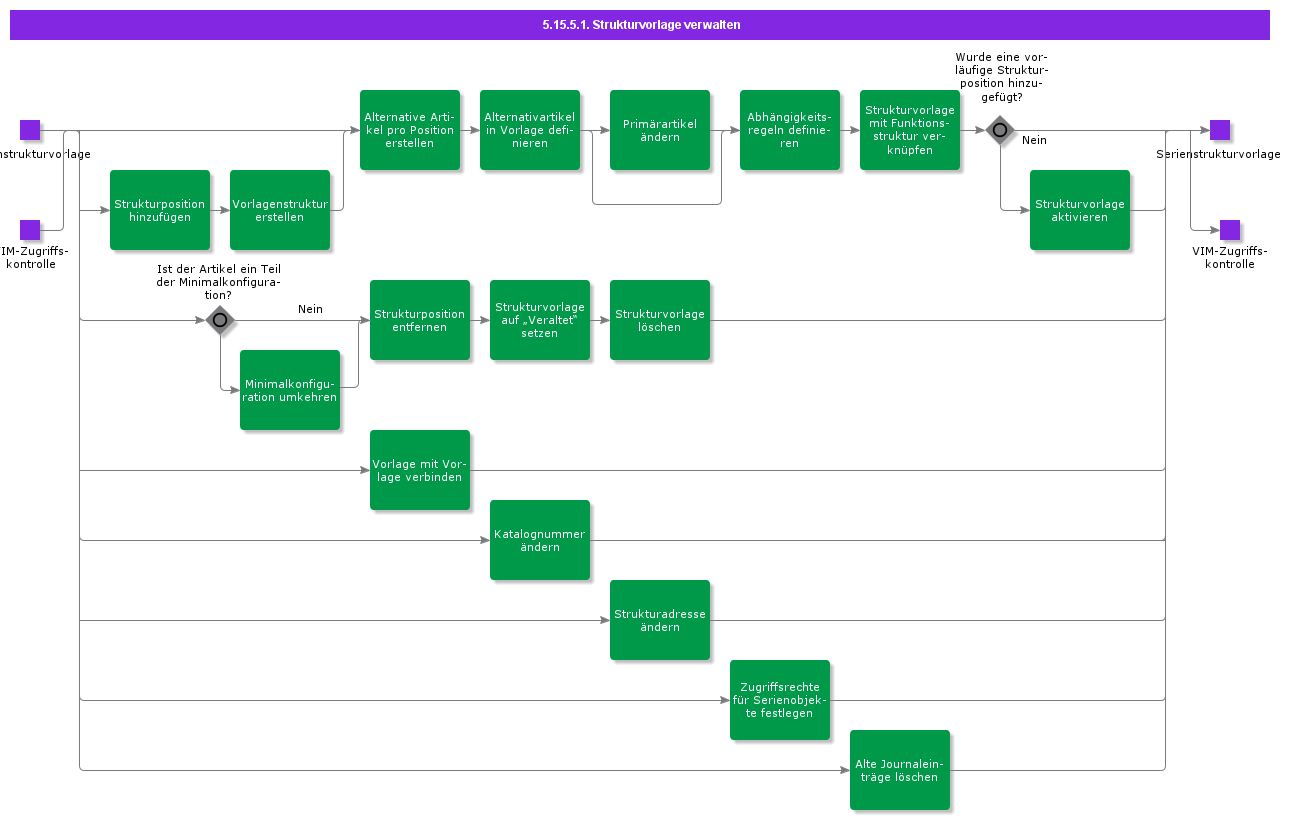1293x820 pixels.
Task: Open 'Strukturvorlage mit Funktionsstruktur verknüpfen' step
Action: [x=910, y=130]
